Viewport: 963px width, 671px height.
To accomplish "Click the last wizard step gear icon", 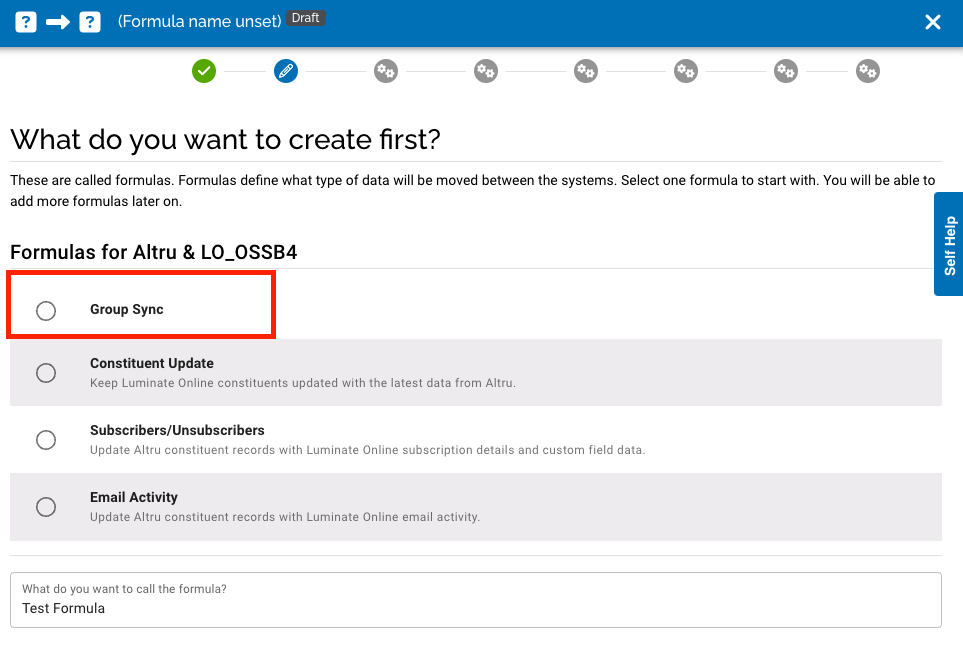I will 868,71.
